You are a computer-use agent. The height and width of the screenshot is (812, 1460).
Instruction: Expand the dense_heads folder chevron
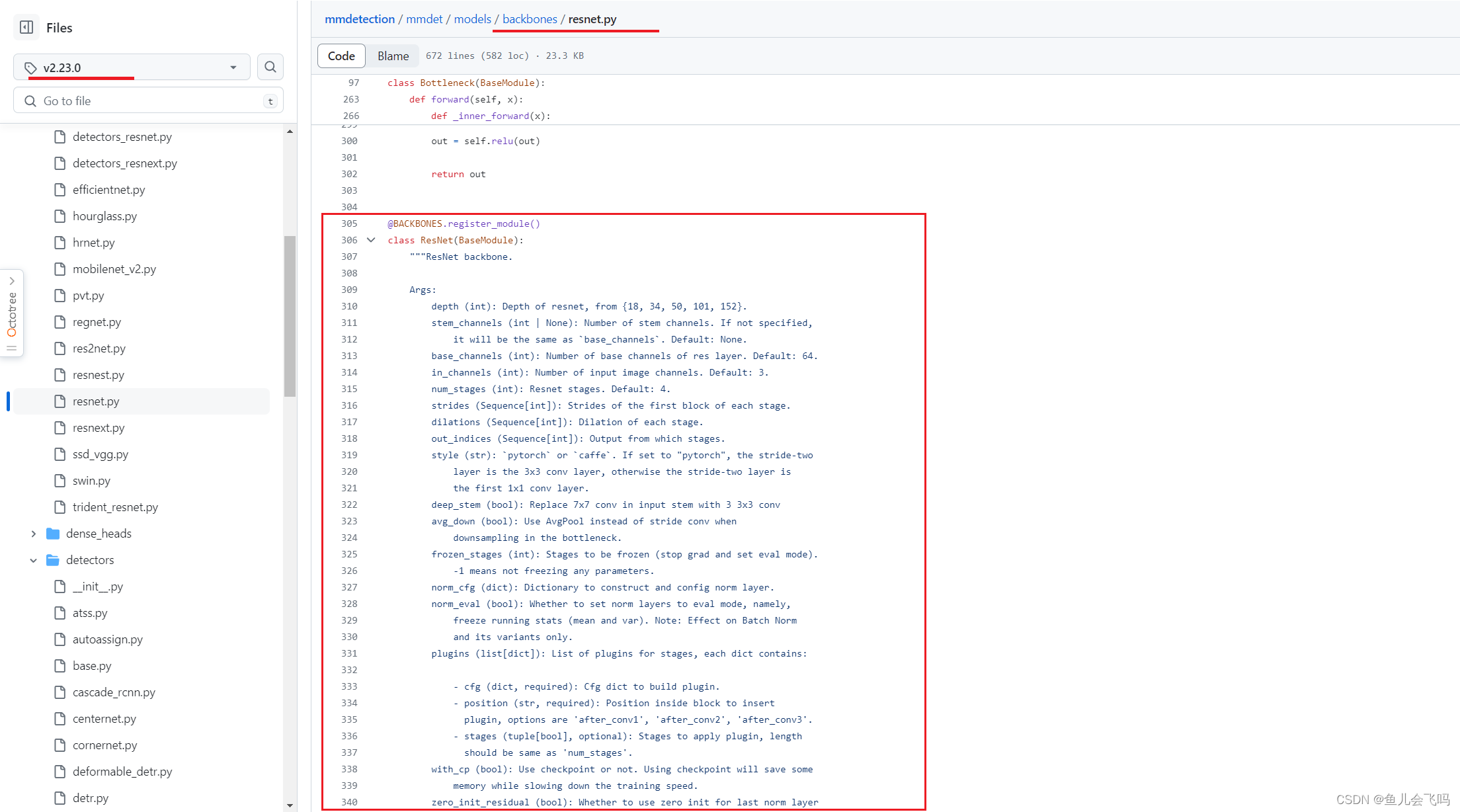33,534
